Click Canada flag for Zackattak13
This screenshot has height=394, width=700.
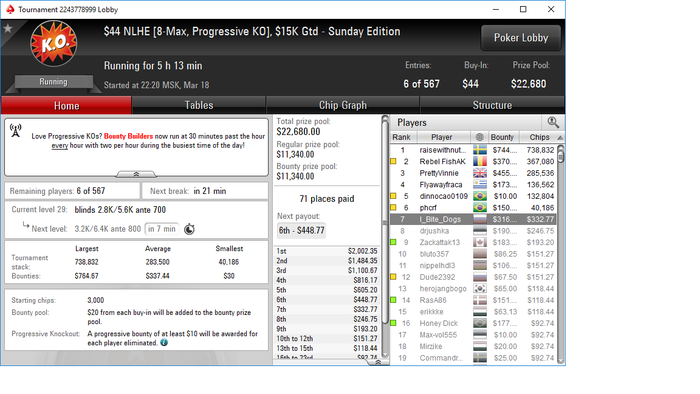coord(480,242)
